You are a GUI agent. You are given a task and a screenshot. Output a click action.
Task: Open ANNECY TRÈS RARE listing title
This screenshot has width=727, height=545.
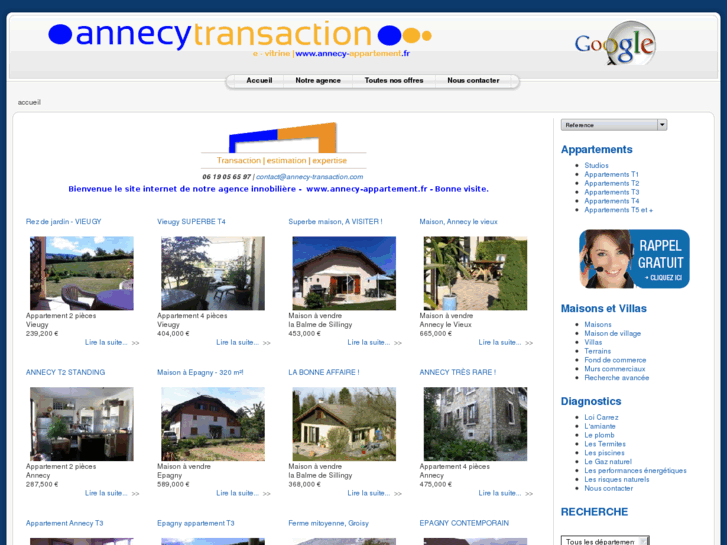point(458,372)
